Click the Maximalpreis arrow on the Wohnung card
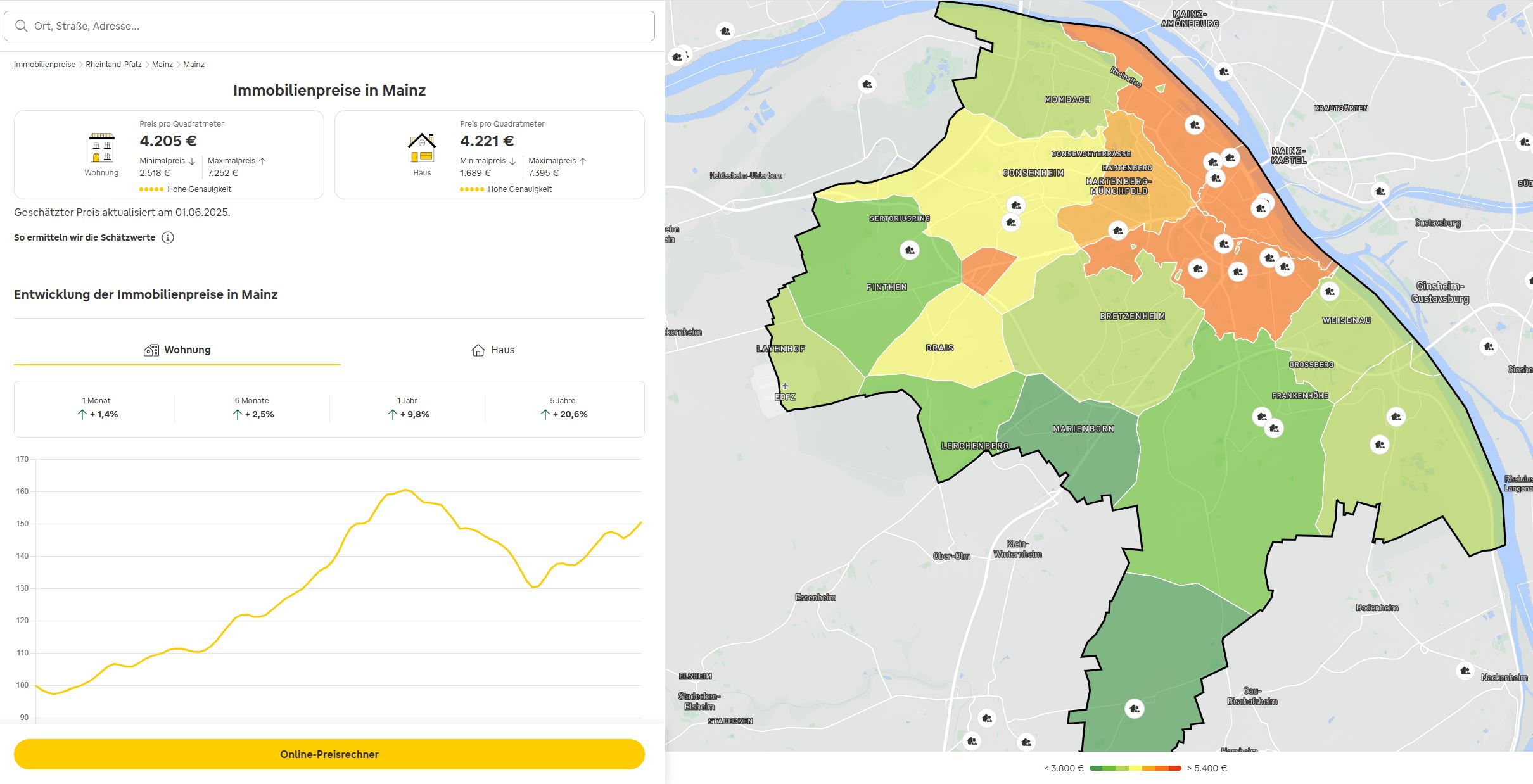This screenshot has height=784, width=1533. point(264,160)
